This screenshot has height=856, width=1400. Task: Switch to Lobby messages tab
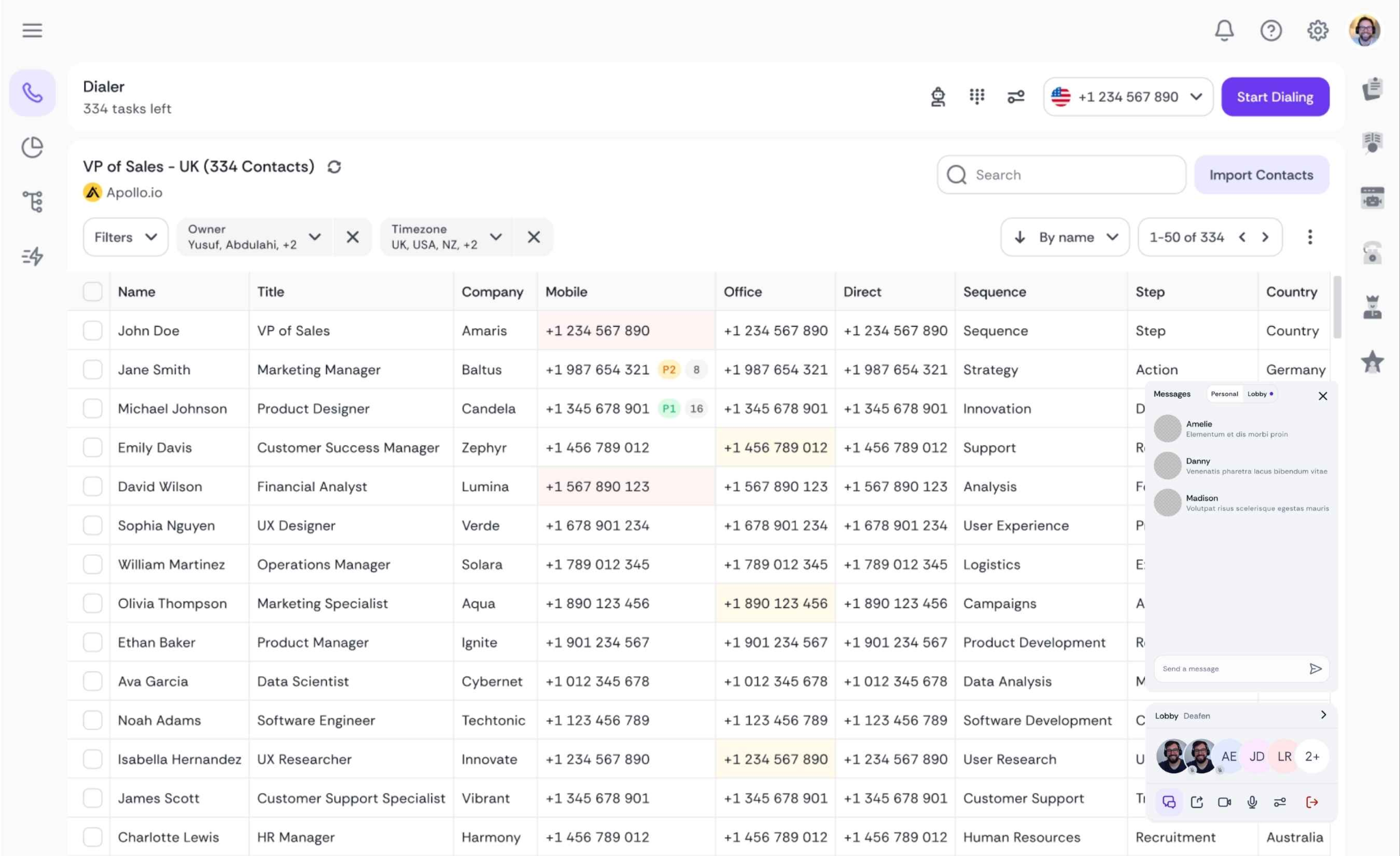(1260, 394)
